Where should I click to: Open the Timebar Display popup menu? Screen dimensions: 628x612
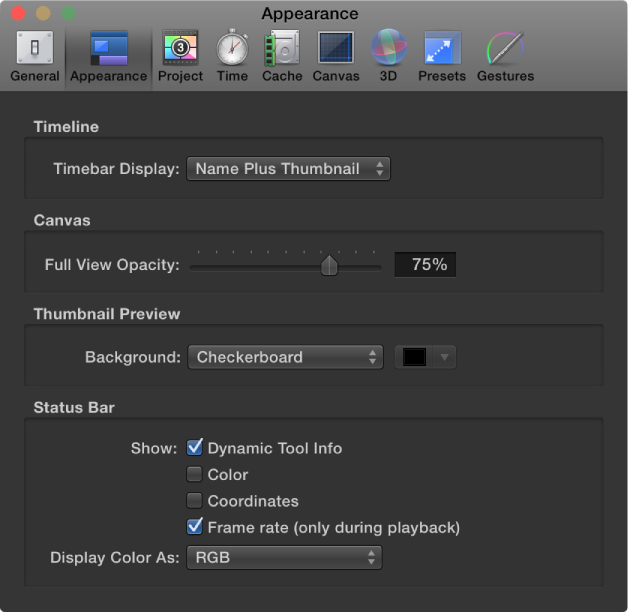288,169
